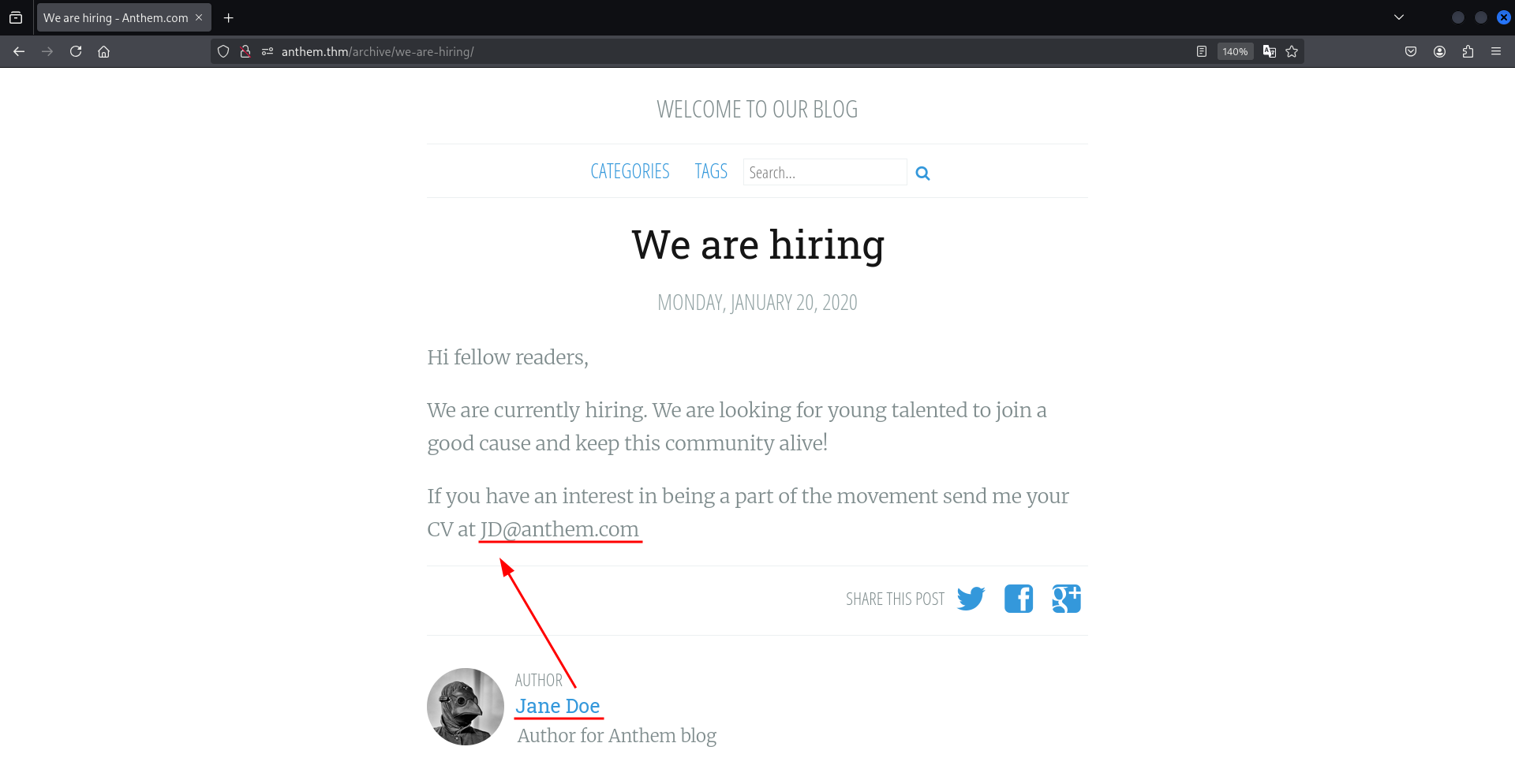Open the Categories menu link

click(630, 171)
